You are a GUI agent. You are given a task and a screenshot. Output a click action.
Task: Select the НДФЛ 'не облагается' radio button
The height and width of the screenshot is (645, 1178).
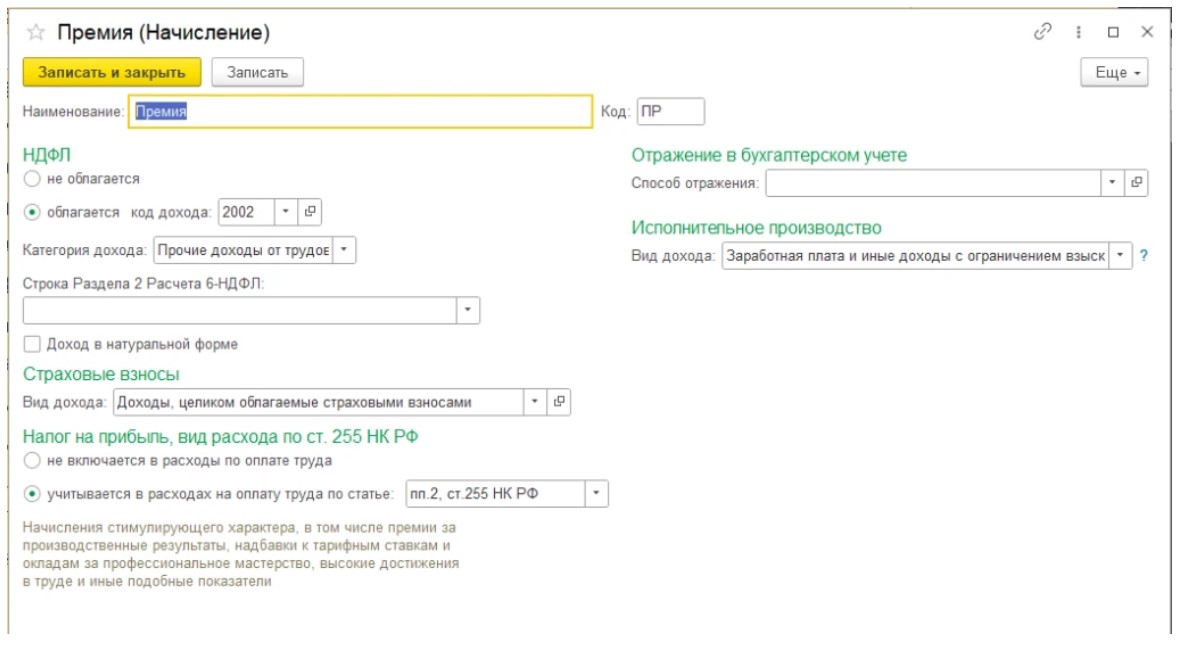(32, 179)
